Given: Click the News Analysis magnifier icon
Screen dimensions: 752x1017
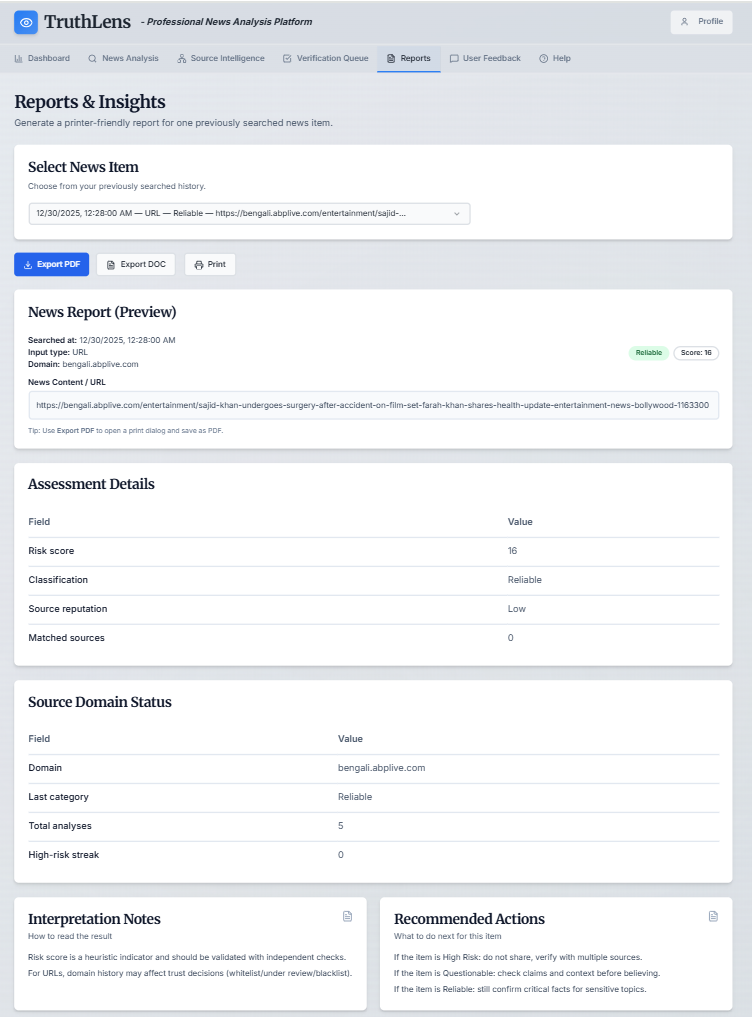Looking at the screenshot, I should point(93,59).
